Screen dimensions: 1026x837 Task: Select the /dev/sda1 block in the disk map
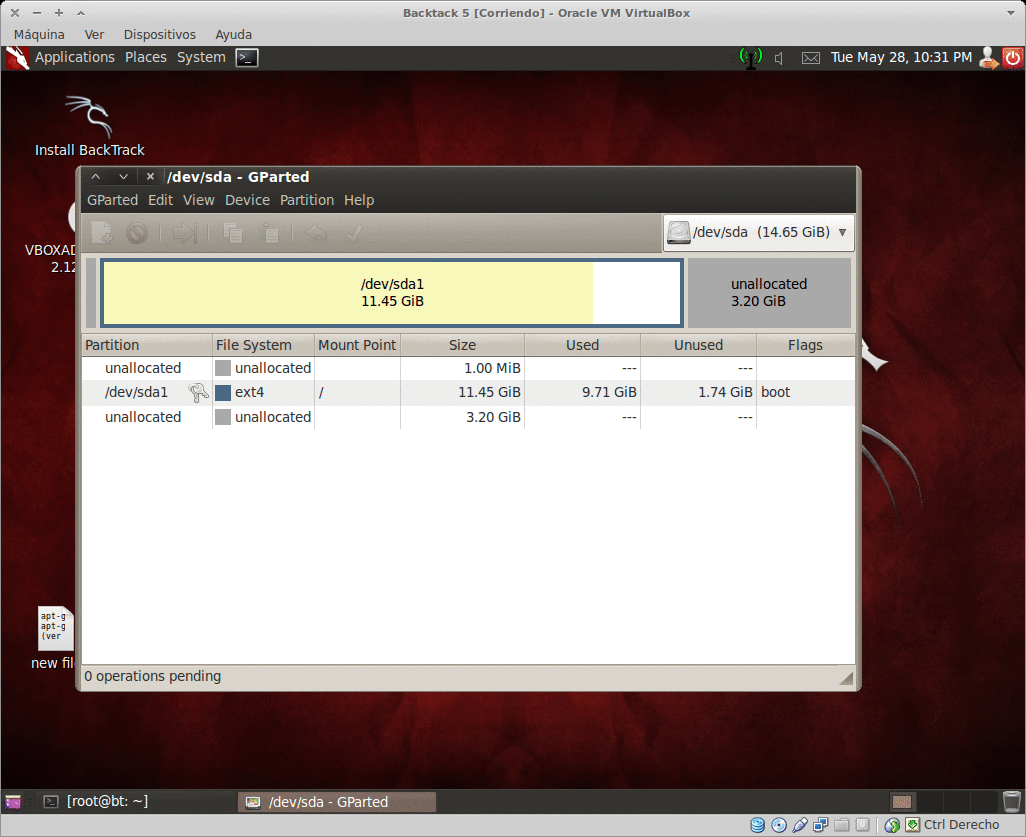392,293
